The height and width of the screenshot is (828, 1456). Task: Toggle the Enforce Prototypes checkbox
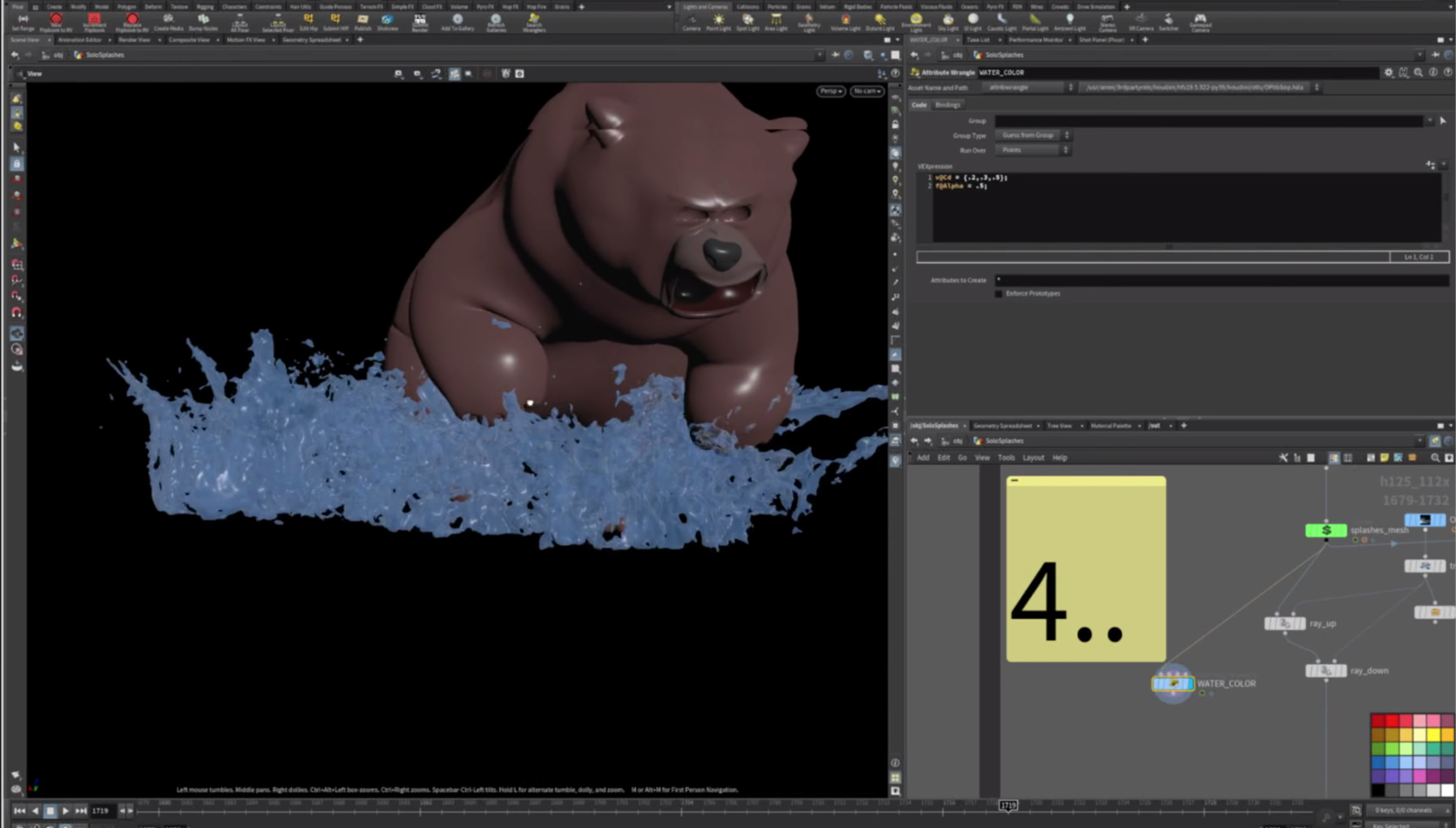(998, 294)
